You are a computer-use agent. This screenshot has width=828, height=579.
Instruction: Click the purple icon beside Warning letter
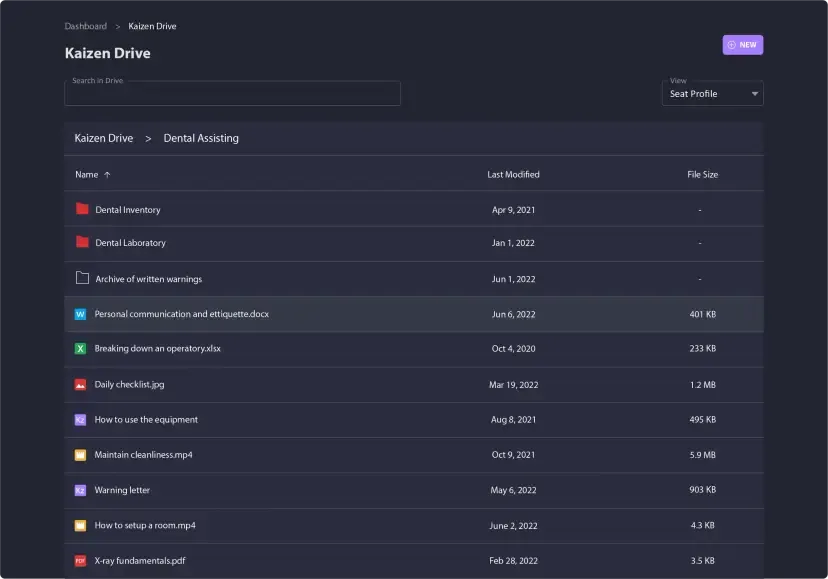click(81, 490)
